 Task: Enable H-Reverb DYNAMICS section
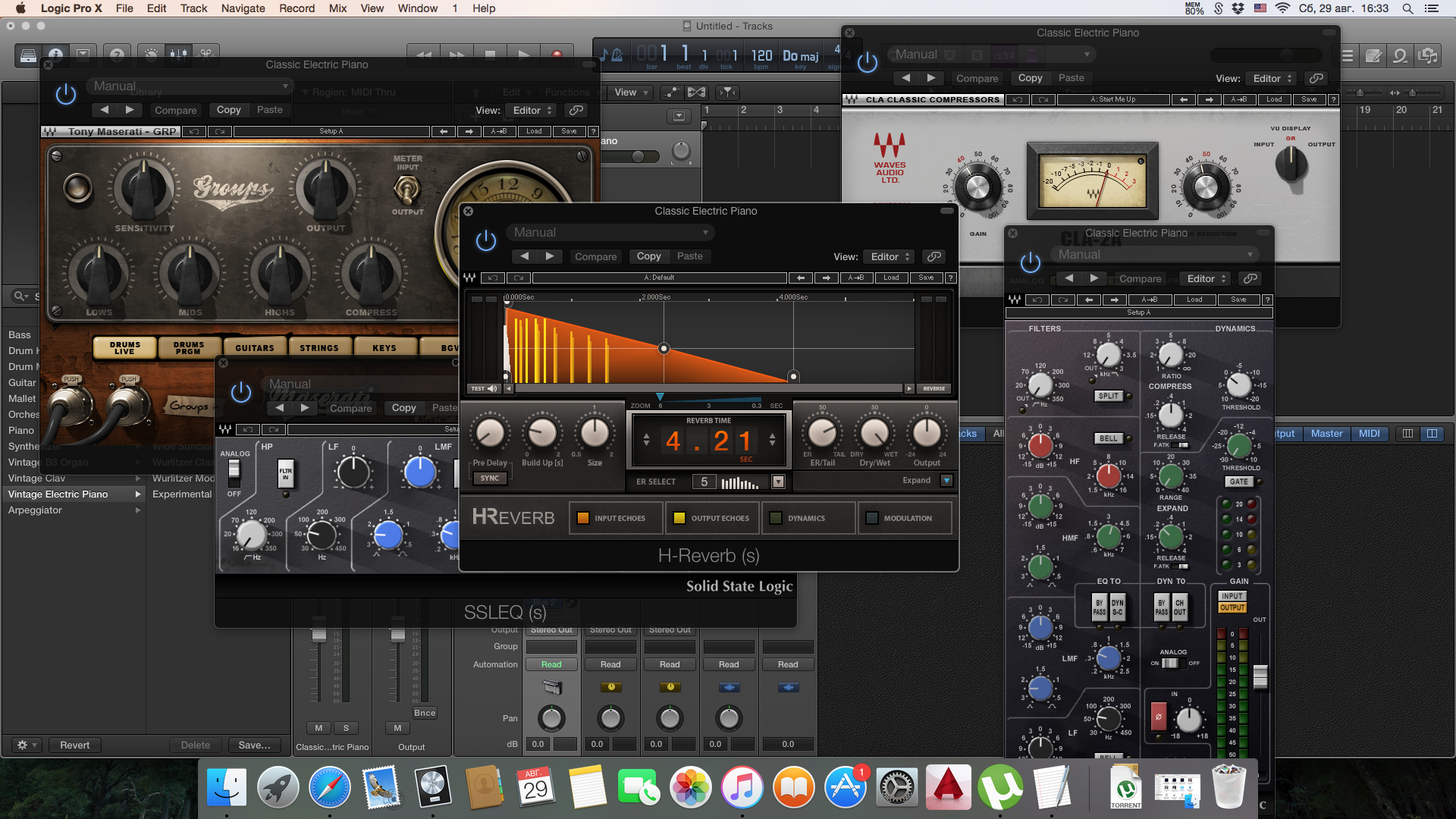pyautogui.click(x=776, y=518)
